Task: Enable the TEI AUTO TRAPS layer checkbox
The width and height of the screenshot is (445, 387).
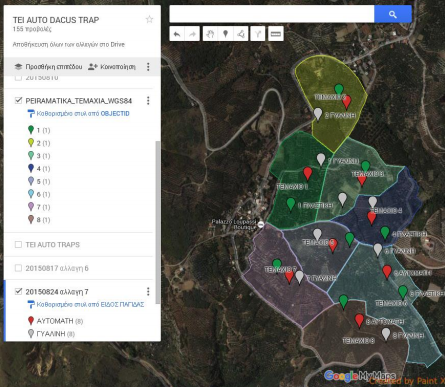Action: tap(18, 245)
